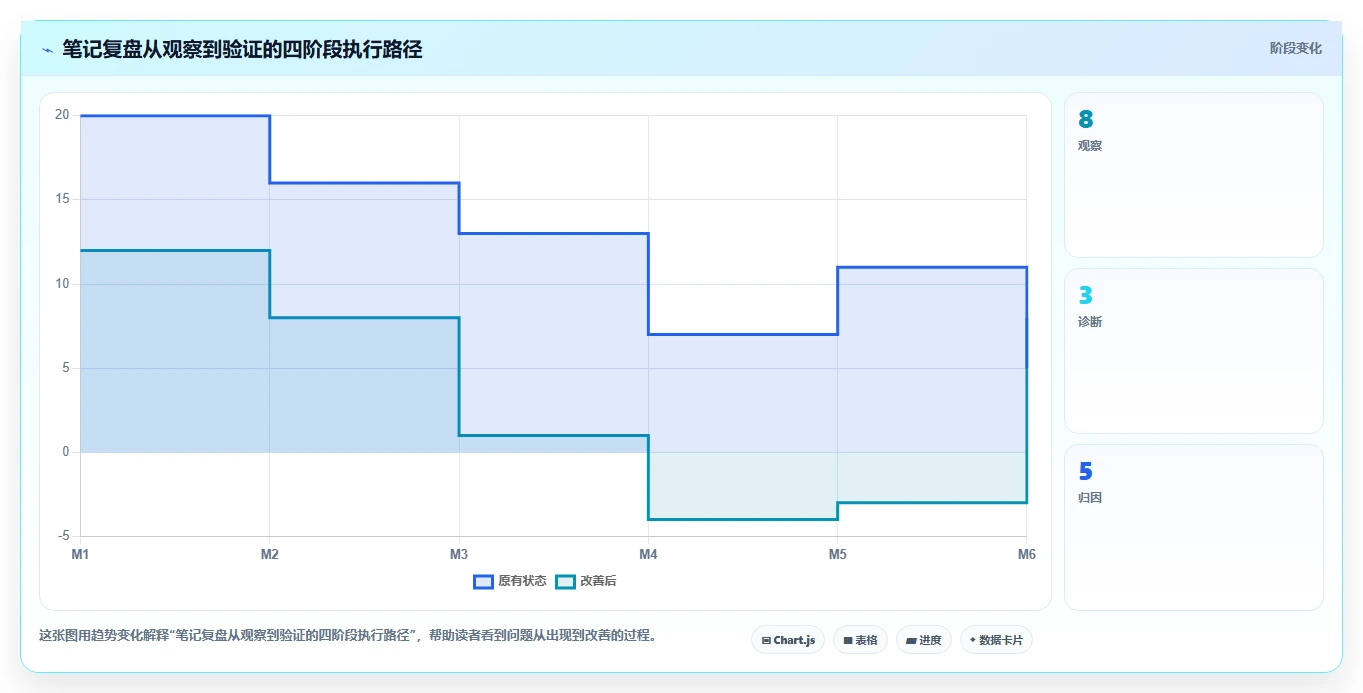Select the Chart.js tag pill
The image size is (1363, 693).
(788, 640)
